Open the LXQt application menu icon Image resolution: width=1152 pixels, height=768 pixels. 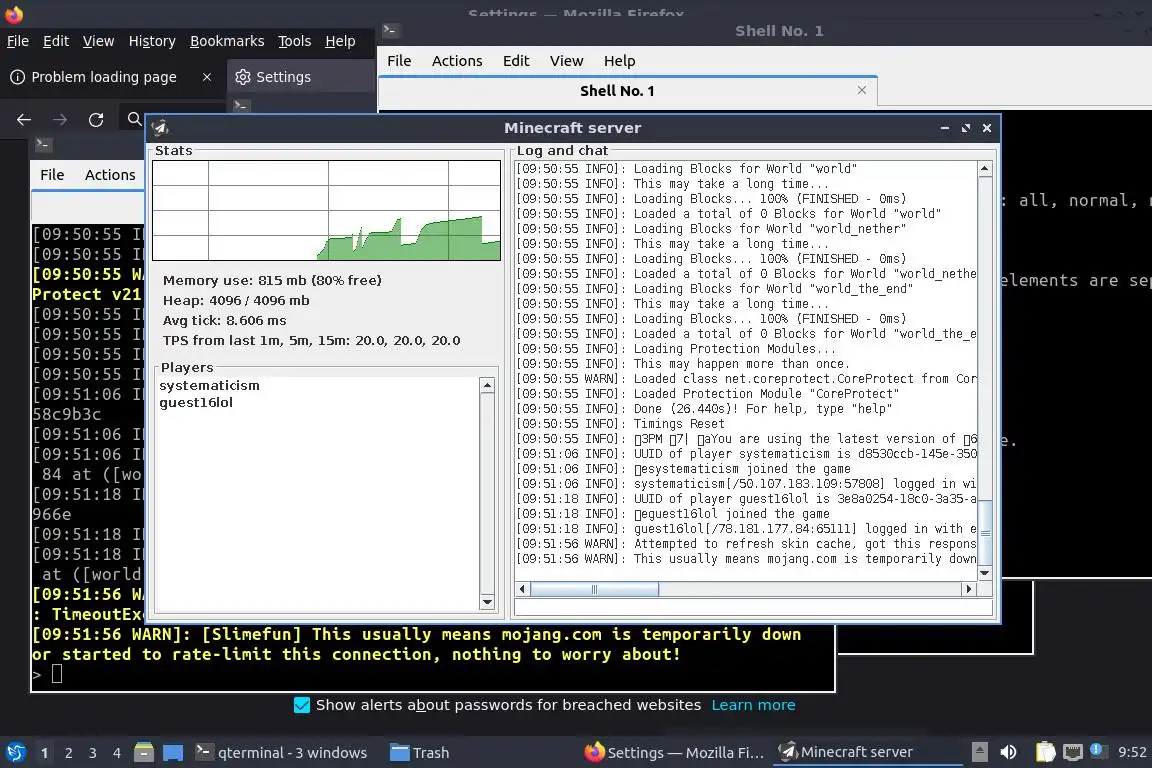tap(15, 752)
